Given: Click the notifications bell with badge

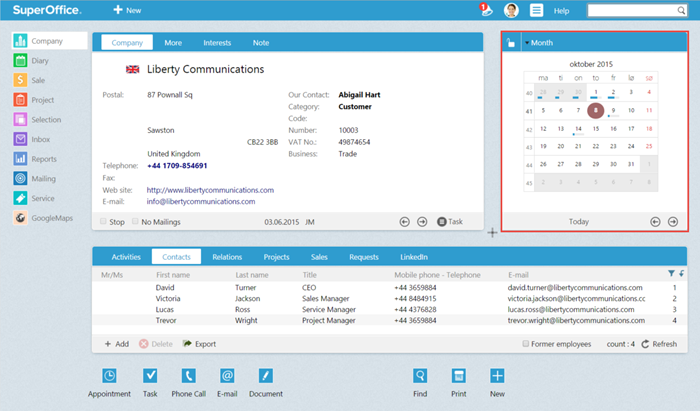Looking at the screenshot, I should click(486, 10).
